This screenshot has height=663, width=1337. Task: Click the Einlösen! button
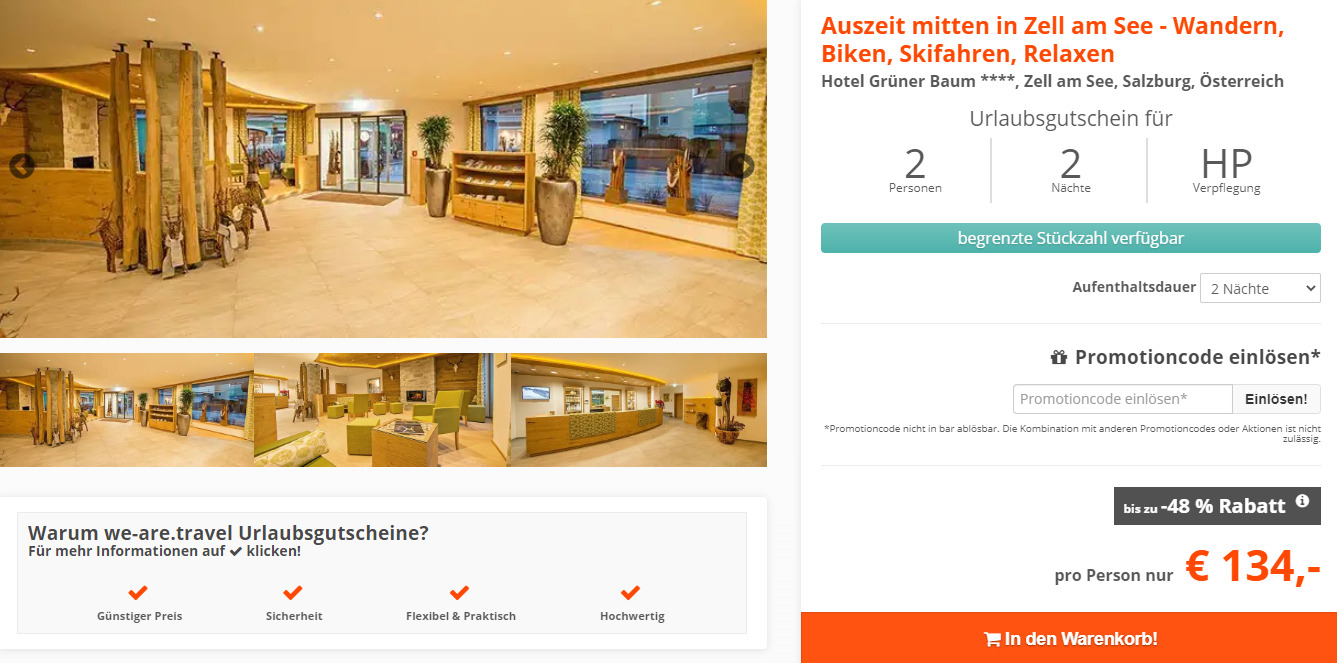point(1276,399)
